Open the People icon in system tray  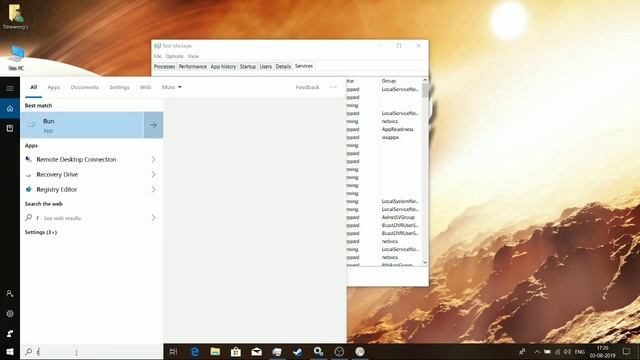click(x=522, y=351)
